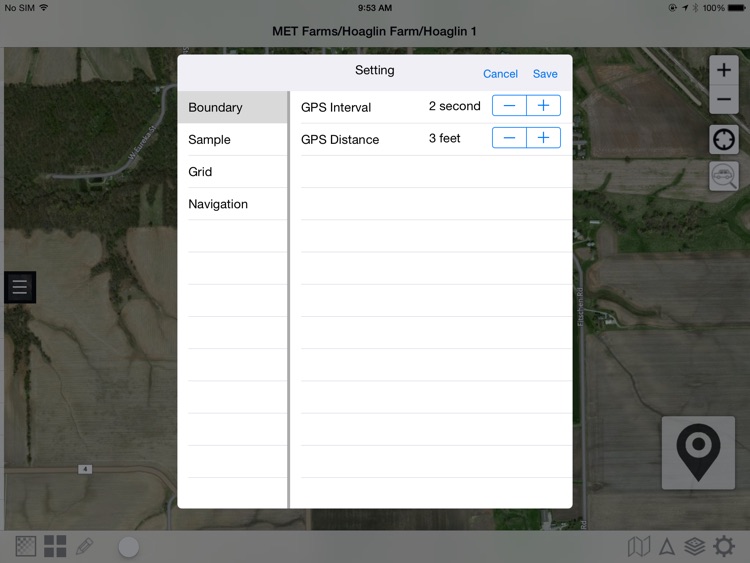
Task: Open the settings gear icon
Action: [x=724, y=546]
